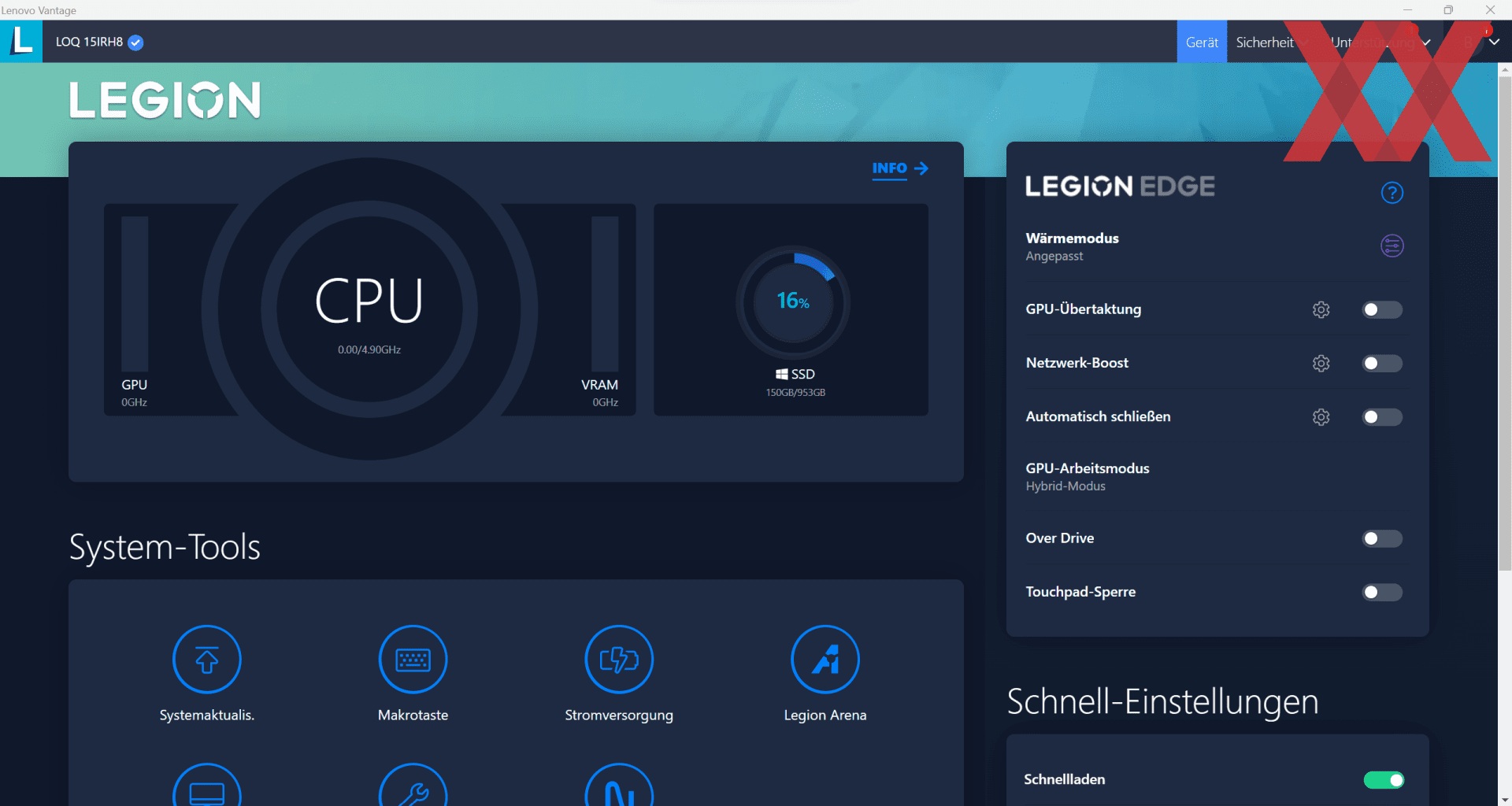Viewport: 1512px width, 806px height.
Task: Click the scrollbar up arrow
Action: [x=1505, y=70]
